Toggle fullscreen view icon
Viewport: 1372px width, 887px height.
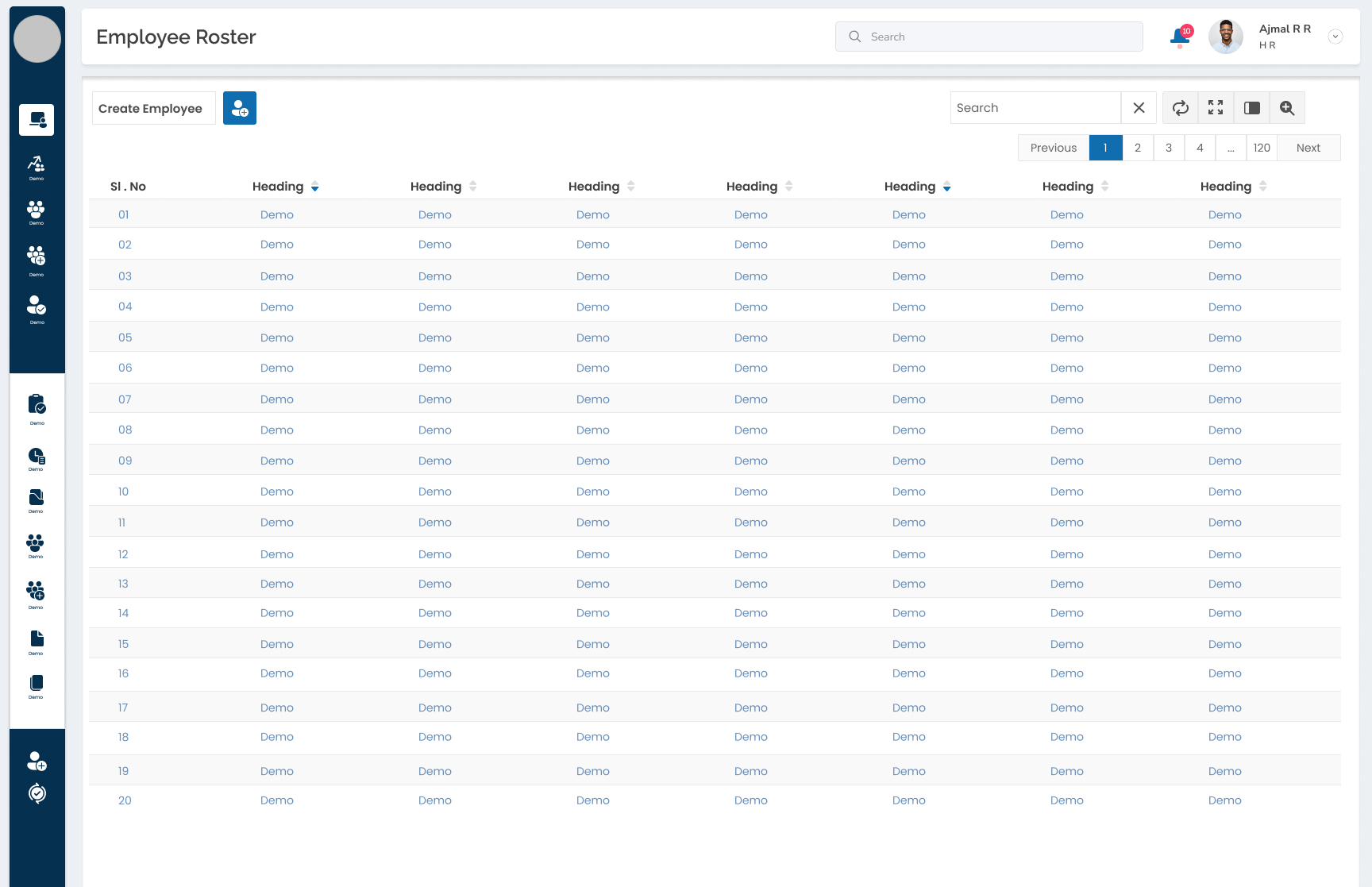tap(1216, 108)
